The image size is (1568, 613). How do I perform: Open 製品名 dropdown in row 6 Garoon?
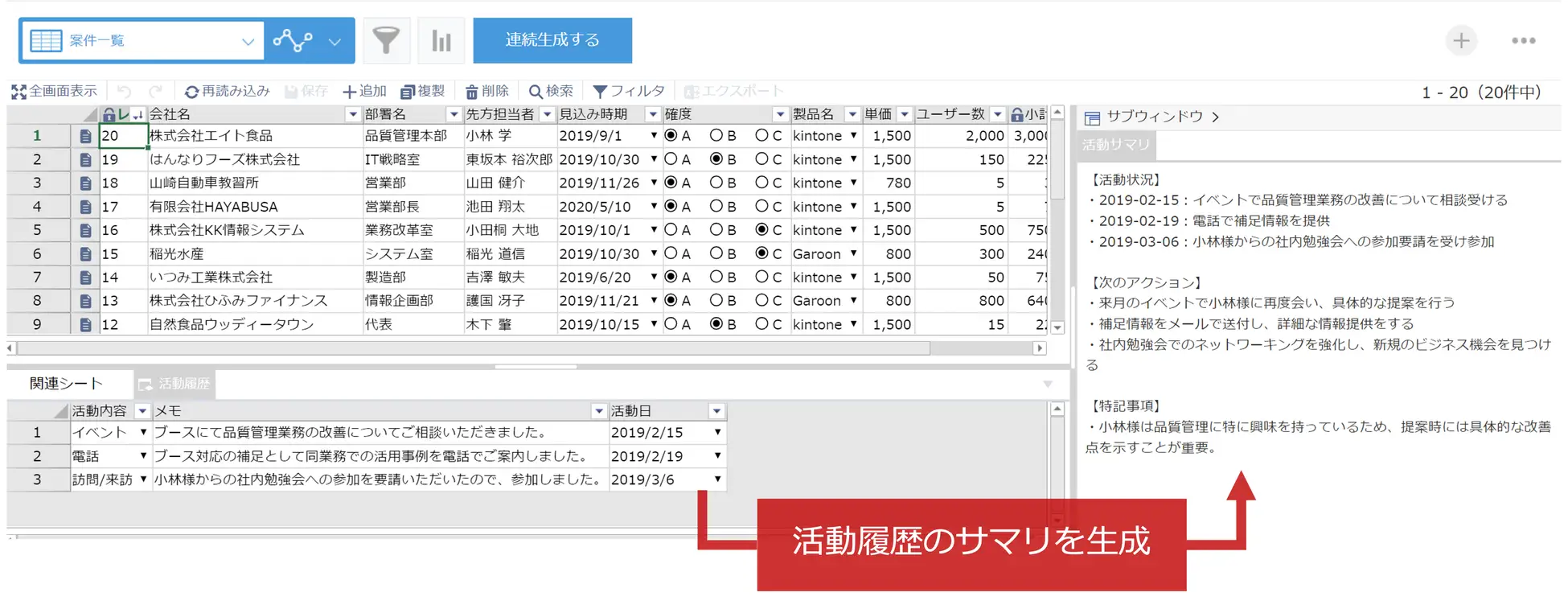coord(853,253)
